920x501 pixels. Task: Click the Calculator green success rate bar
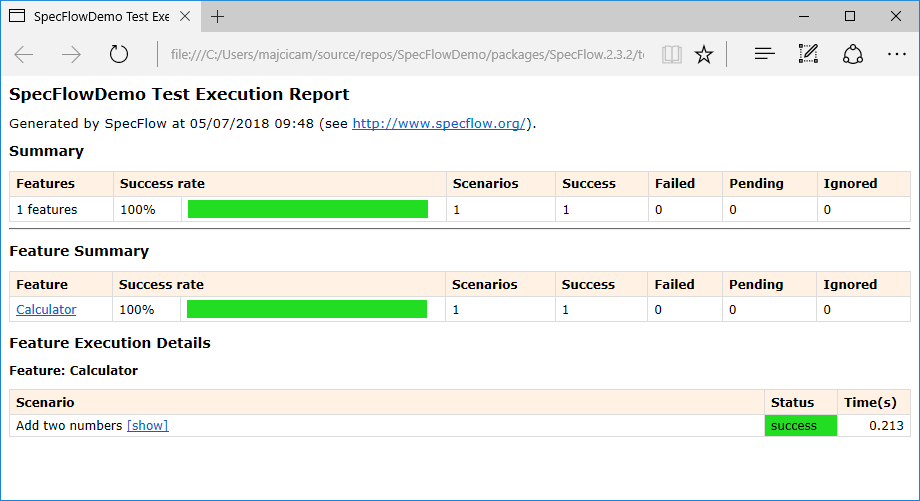[x=307, y=309]
